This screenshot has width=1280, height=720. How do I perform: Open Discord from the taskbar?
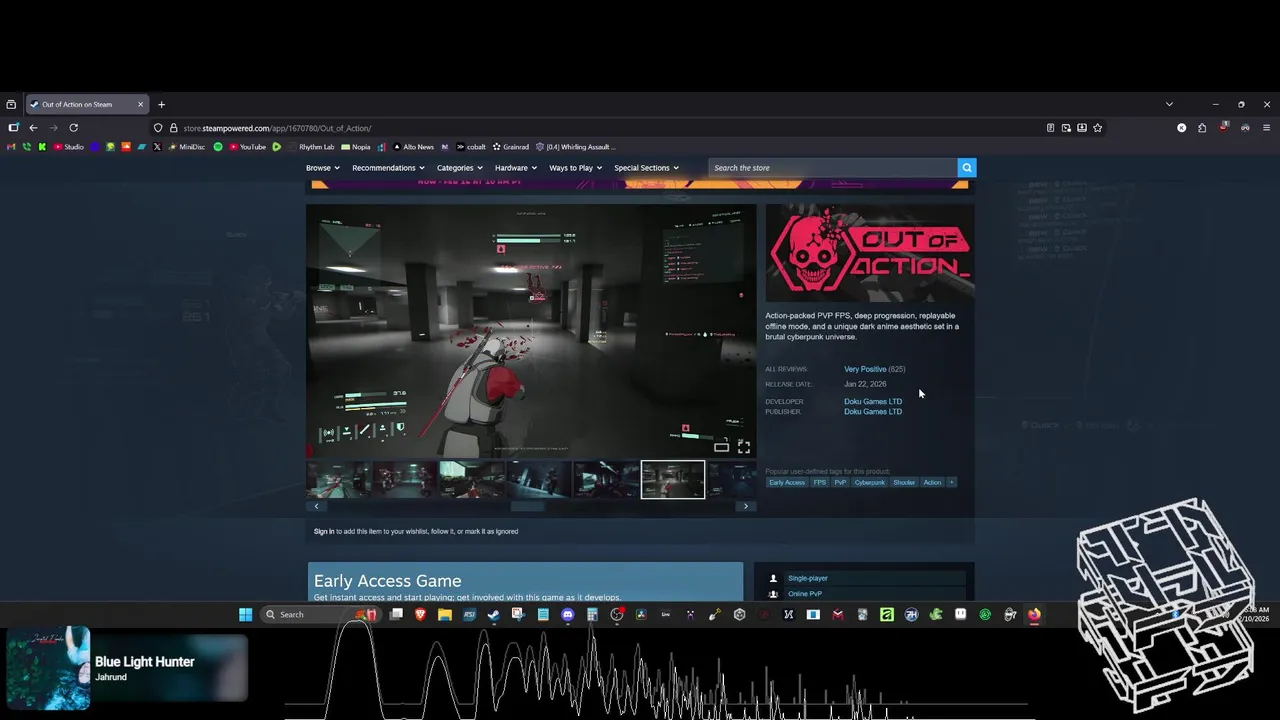click(x=568, y=614)
